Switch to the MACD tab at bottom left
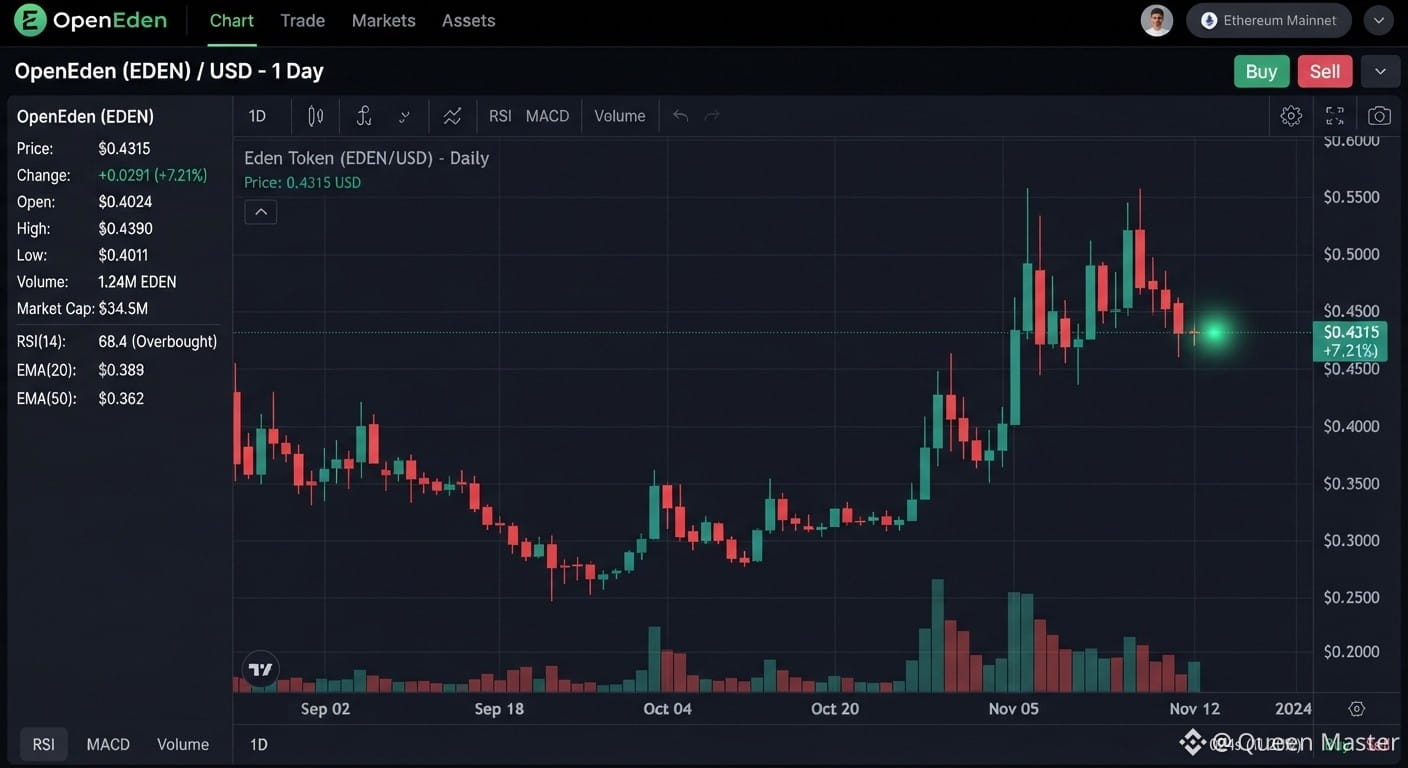This screenshot has width=1408, height=768. [108, 744]
